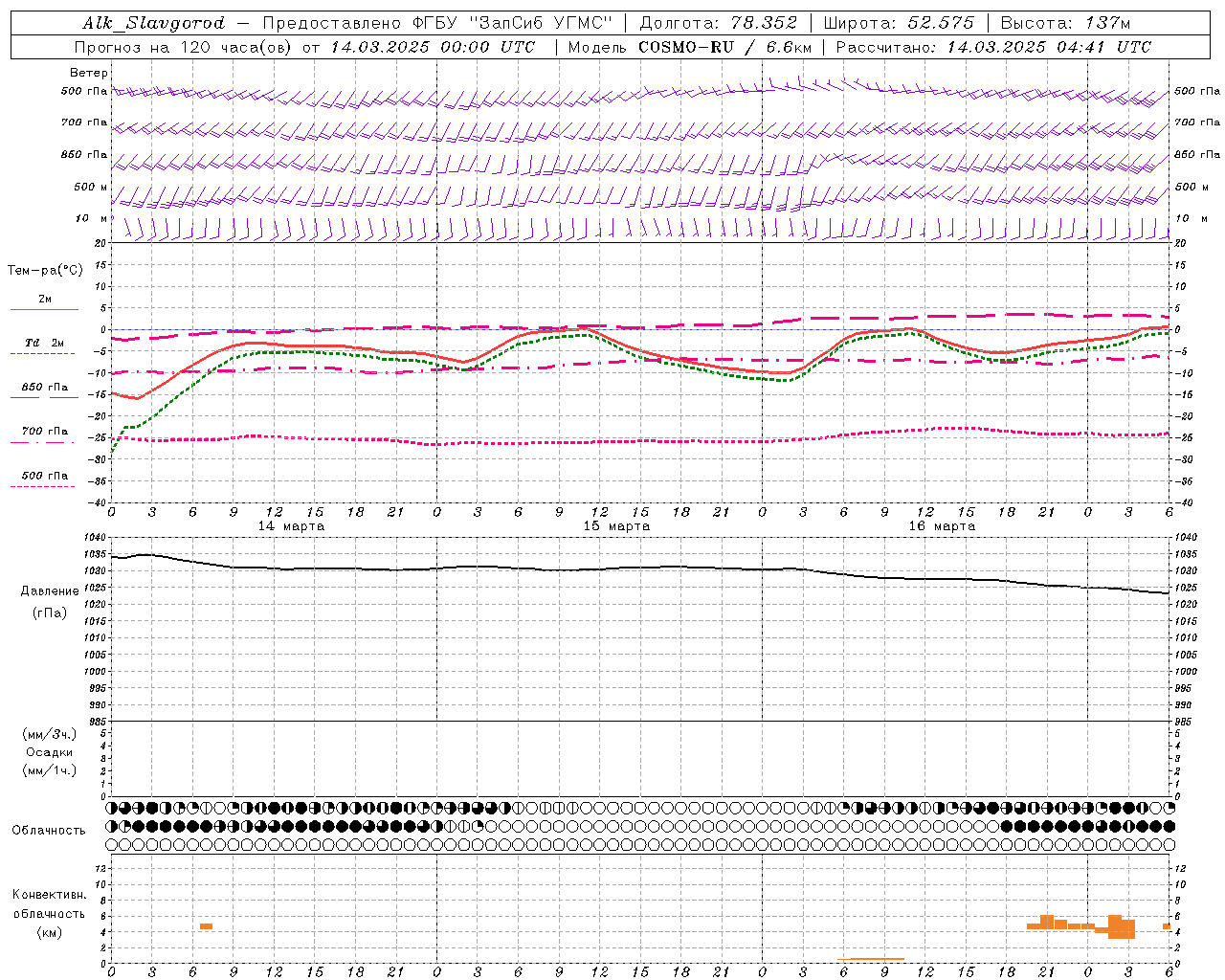Viewport: 1225px width, 980px height.
Task: Click the 850 гПа temperature legend label
Action: (45, 388)
